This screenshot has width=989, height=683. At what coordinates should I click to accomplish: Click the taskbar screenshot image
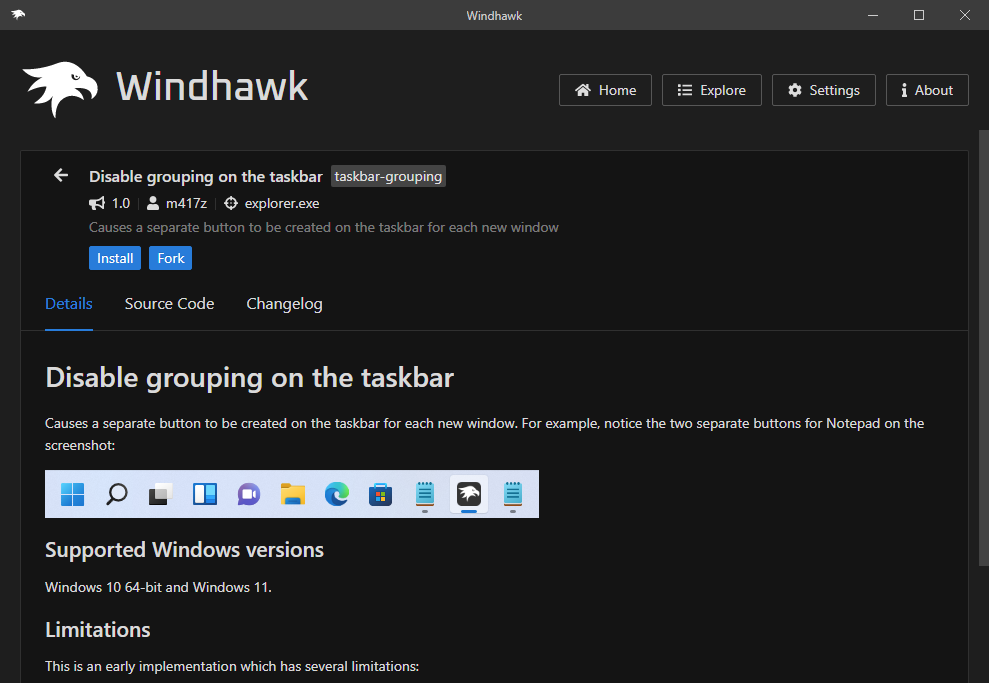click(x=291, y=494)
